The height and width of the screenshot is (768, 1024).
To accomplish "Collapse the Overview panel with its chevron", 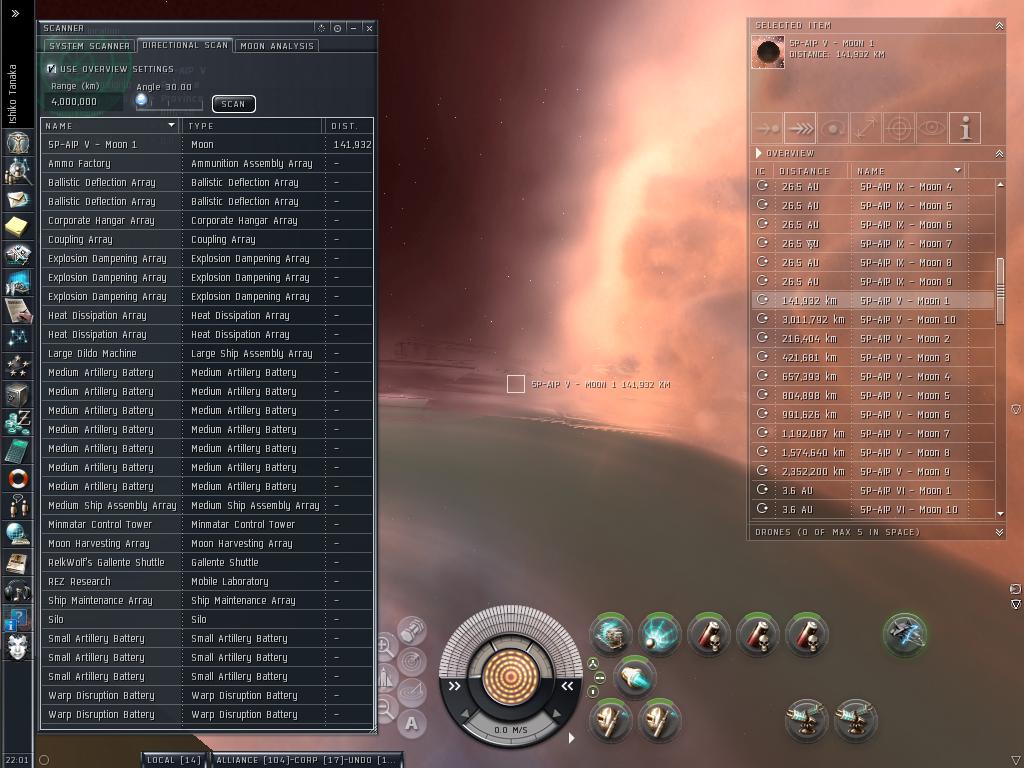I will point(999,153).
